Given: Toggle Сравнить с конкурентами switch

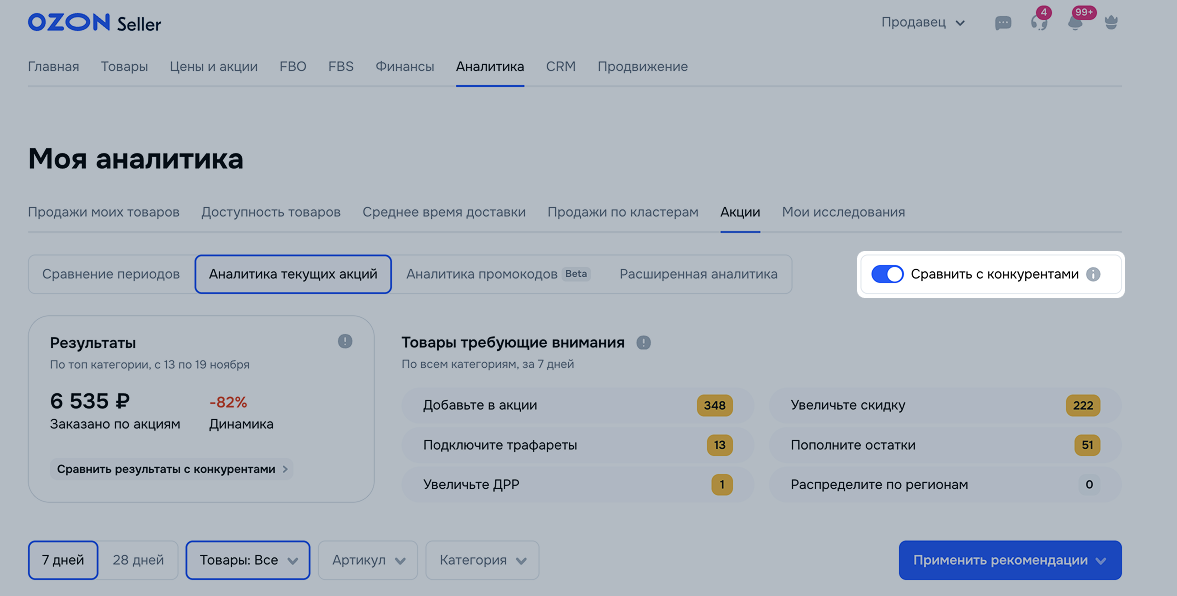Looking at the screenshot, I should click(x=887, y=274).
